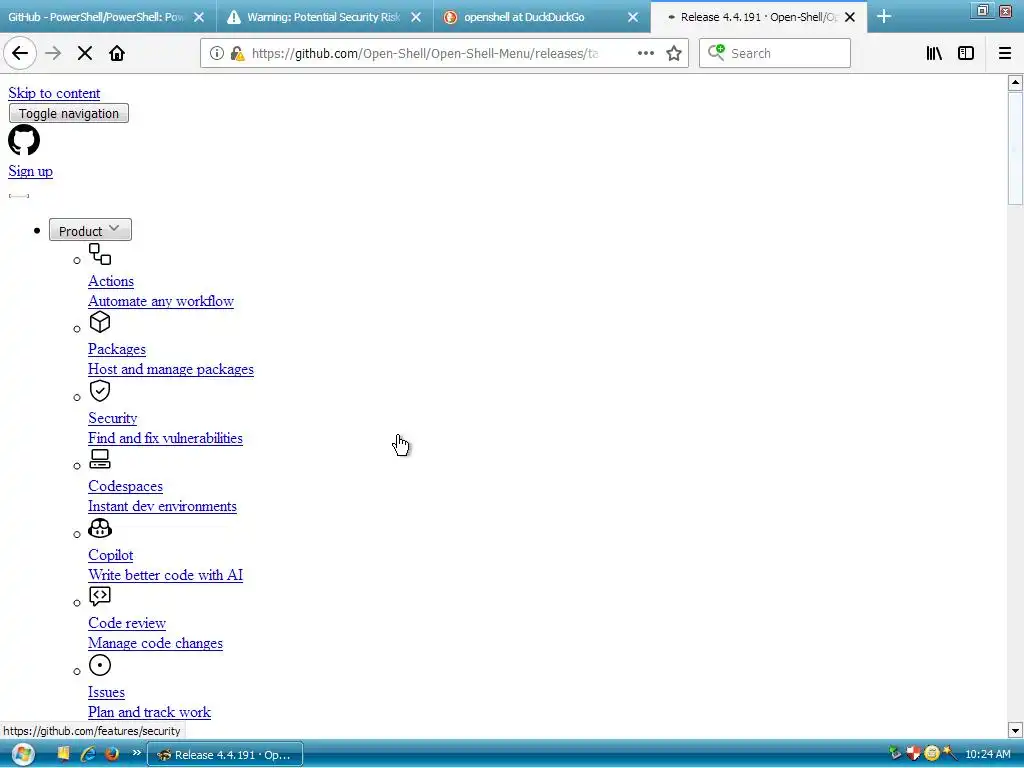Go back with the browser back arrow
This screenshot has width=1024, height=768.
click(x=20, y=54)
